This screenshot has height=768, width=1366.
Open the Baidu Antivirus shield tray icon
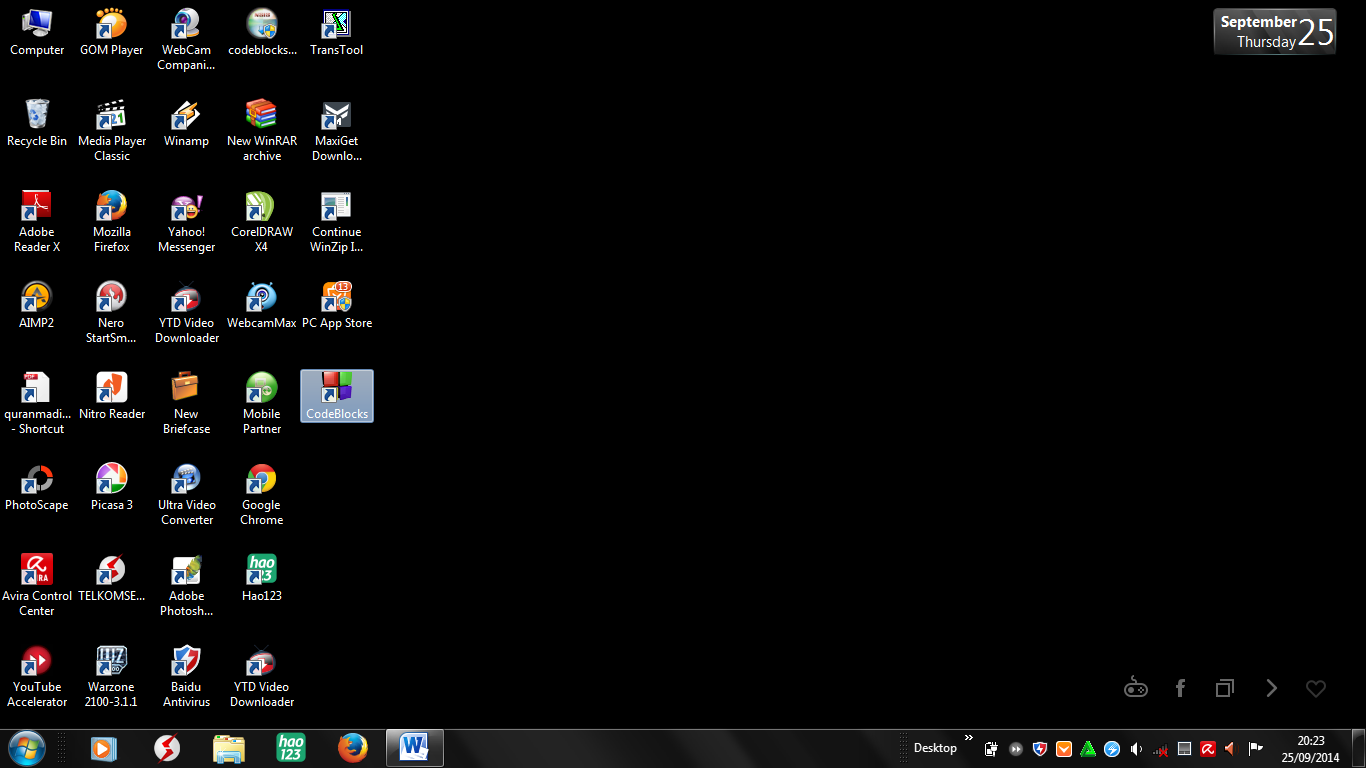(x=1040, y=748)
